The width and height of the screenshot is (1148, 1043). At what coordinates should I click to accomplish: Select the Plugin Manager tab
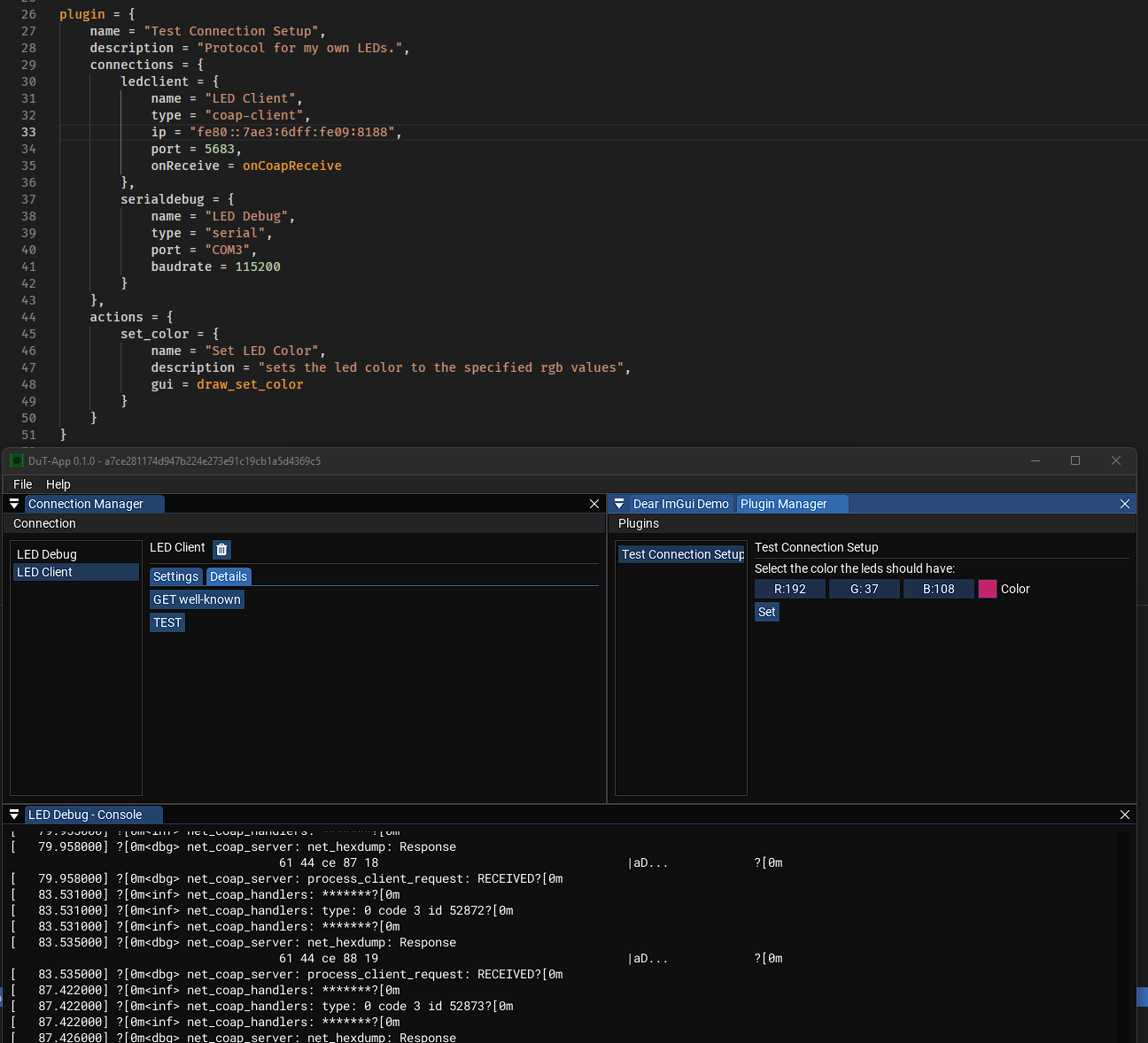(792, 504)
